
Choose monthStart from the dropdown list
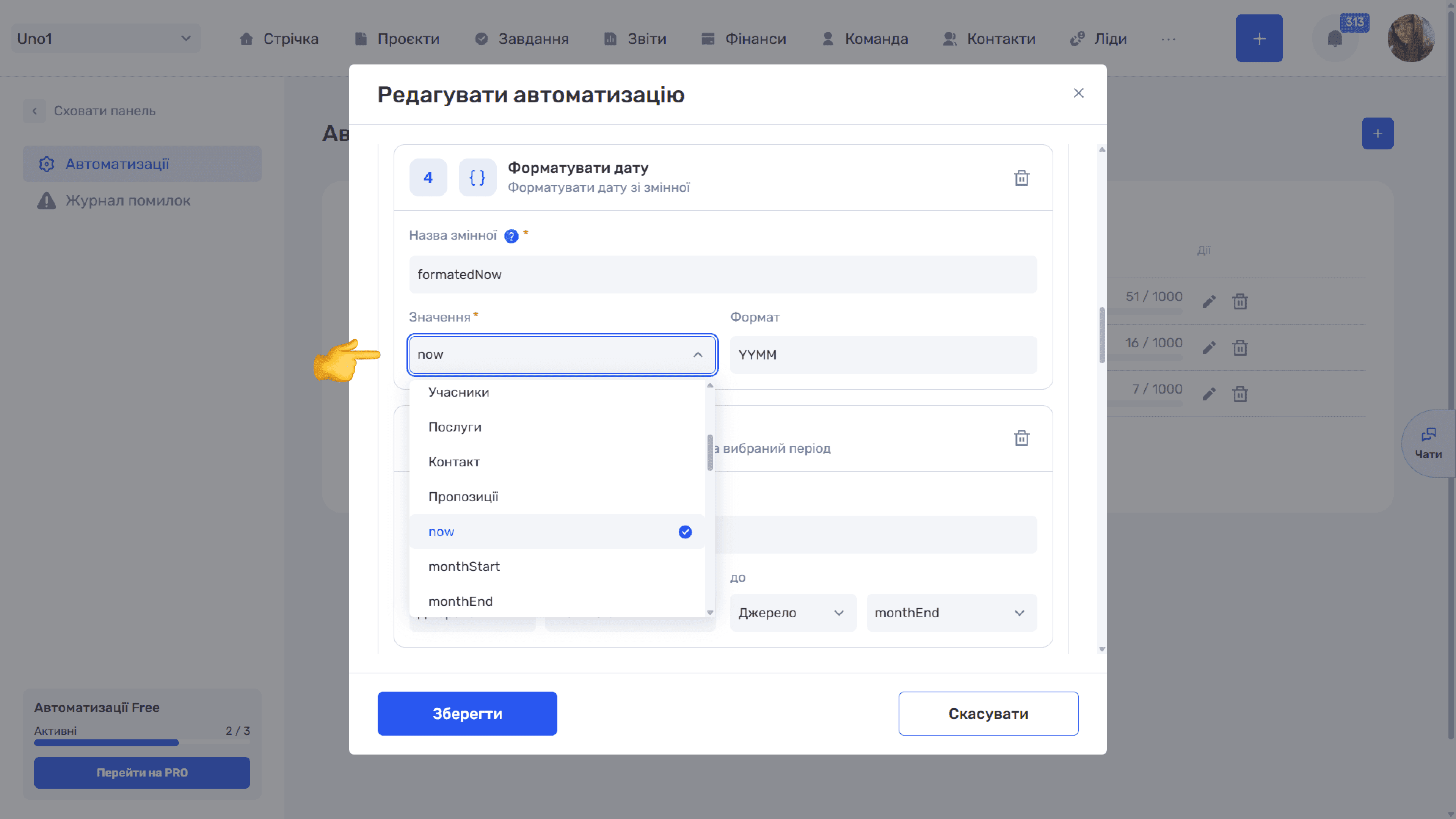tap(557, 566)
